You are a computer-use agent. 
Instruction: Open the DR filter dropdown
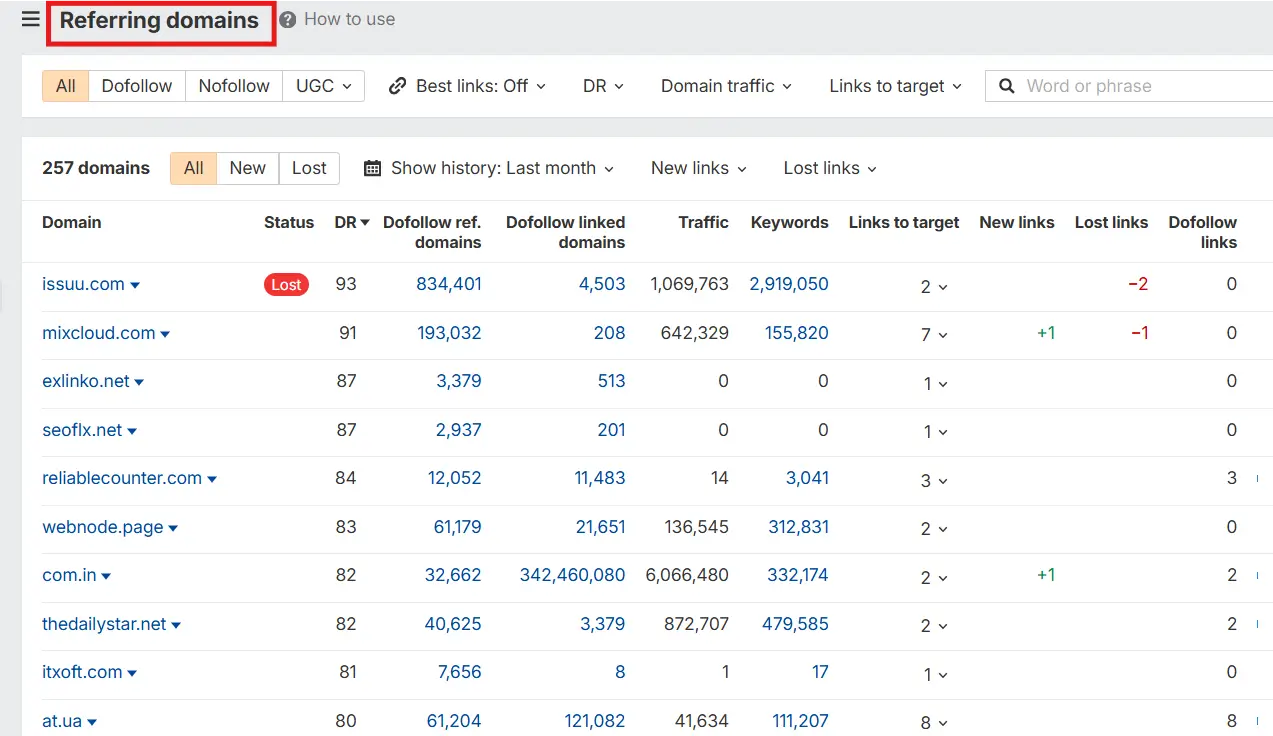[603, 86]
